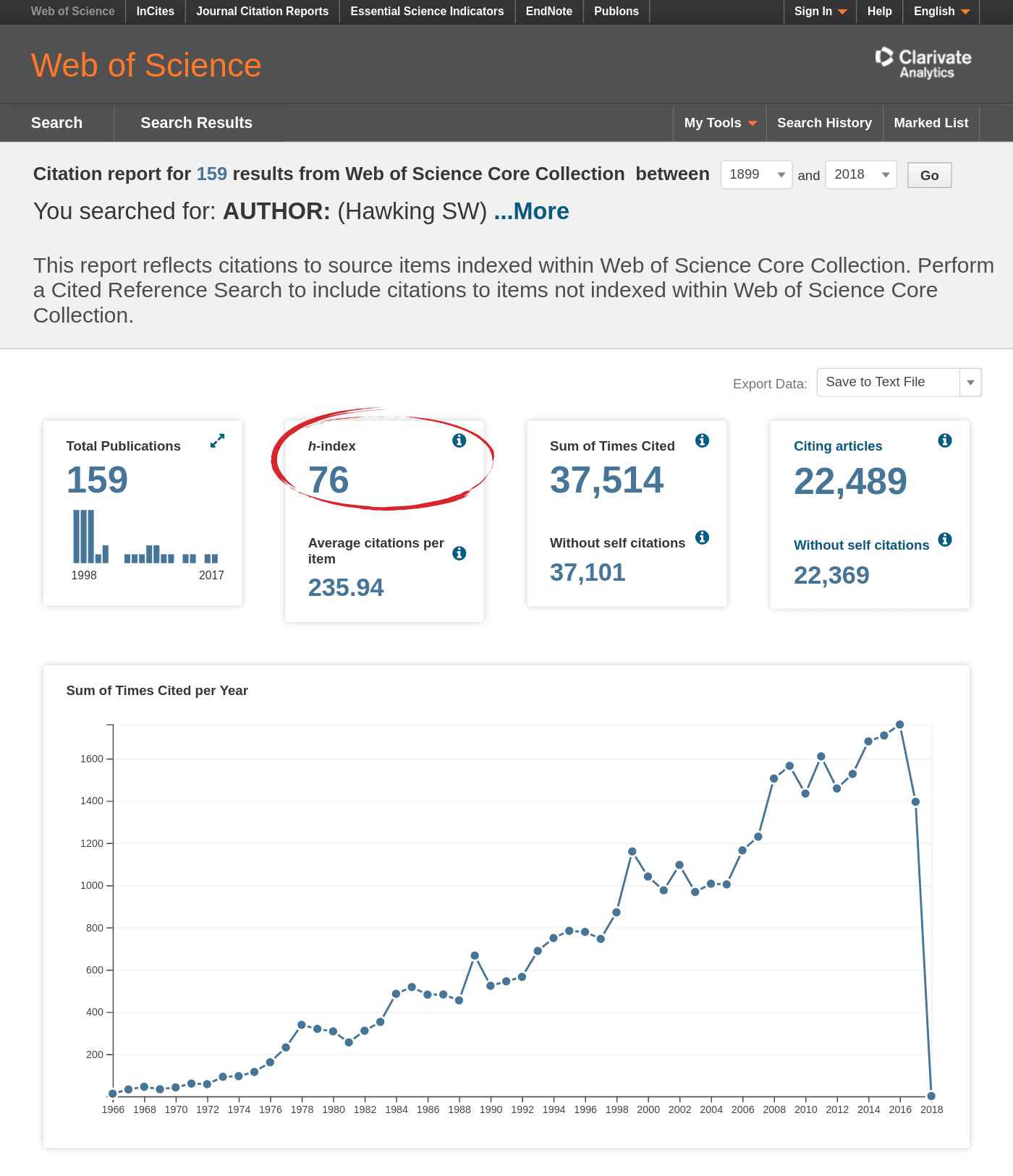This screenshot has height=1176, width=1013.
Task: Click the Clarivate Analytics logo
Action: (x=923, y=64)
